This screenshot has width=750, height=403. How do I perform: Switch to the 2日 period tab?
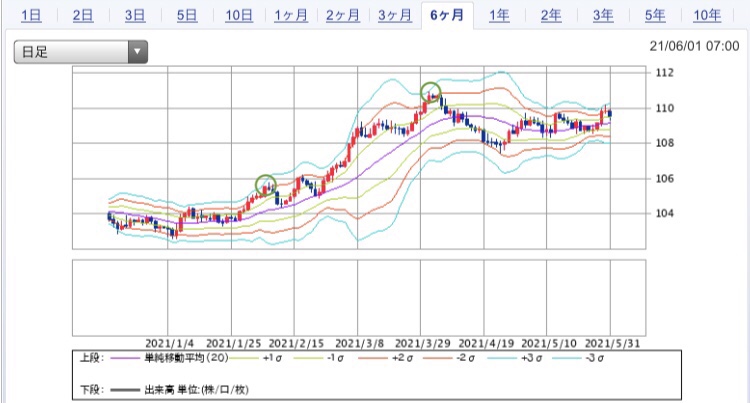pos(83,15)
